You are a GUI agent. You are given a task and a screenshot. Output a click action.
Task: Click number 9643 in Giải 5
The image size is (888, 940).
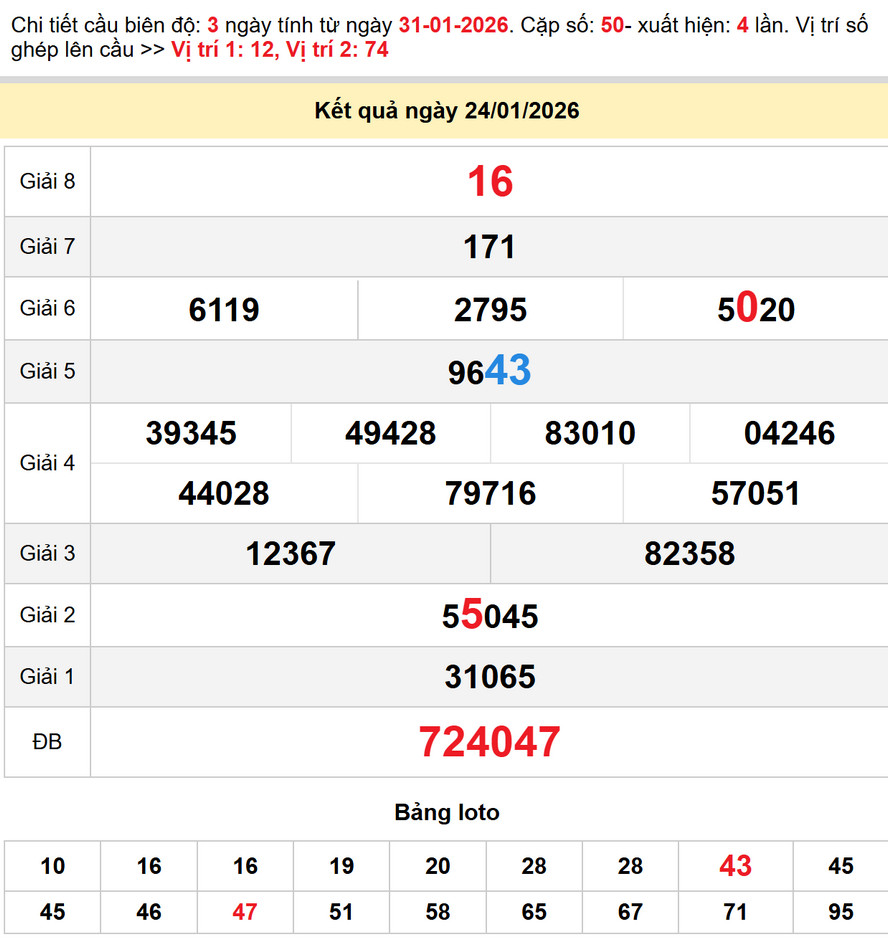(487, 370)
